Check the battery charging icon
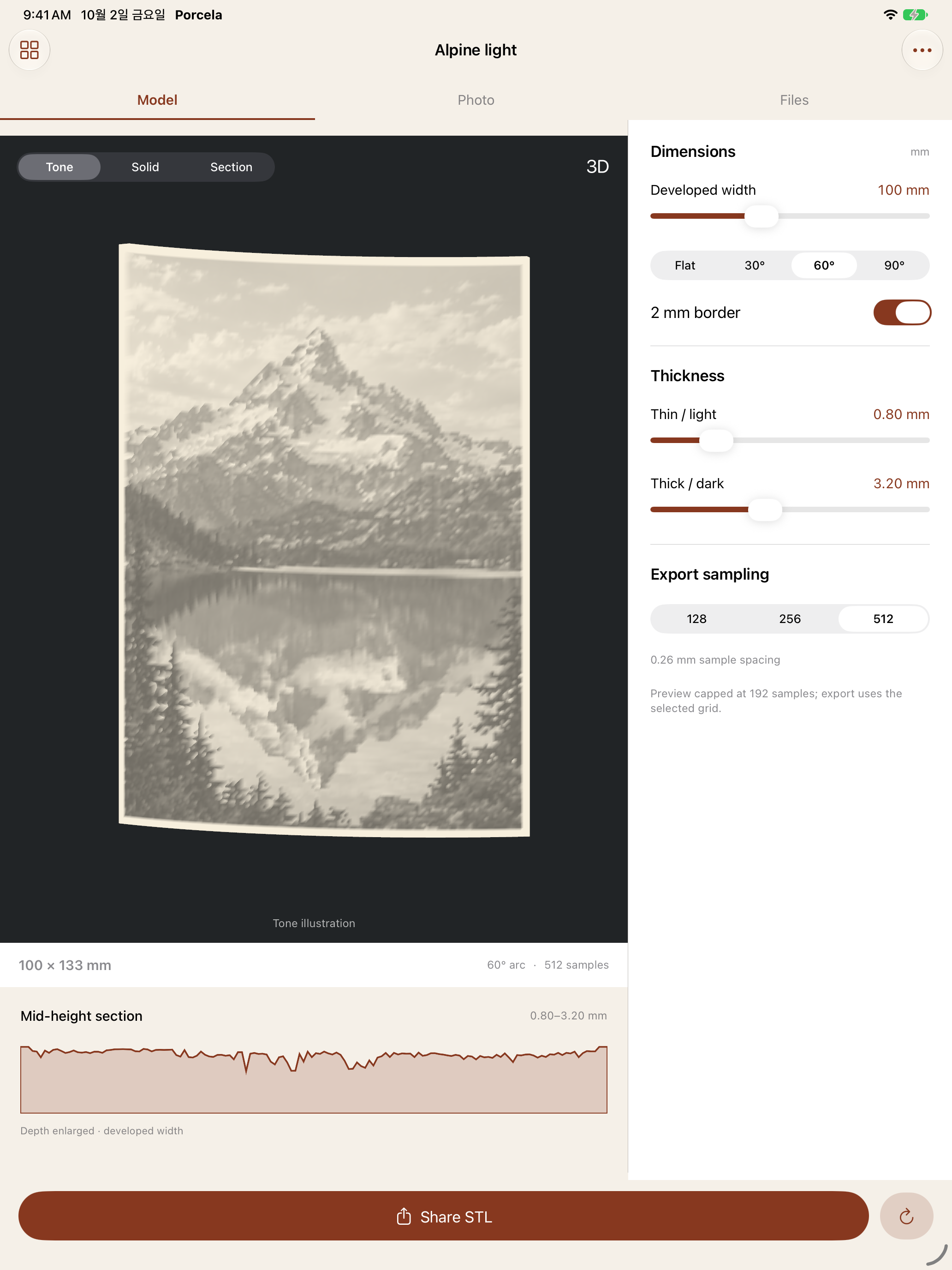Viewport: 952px width, 1270px height. click(915, 15)
